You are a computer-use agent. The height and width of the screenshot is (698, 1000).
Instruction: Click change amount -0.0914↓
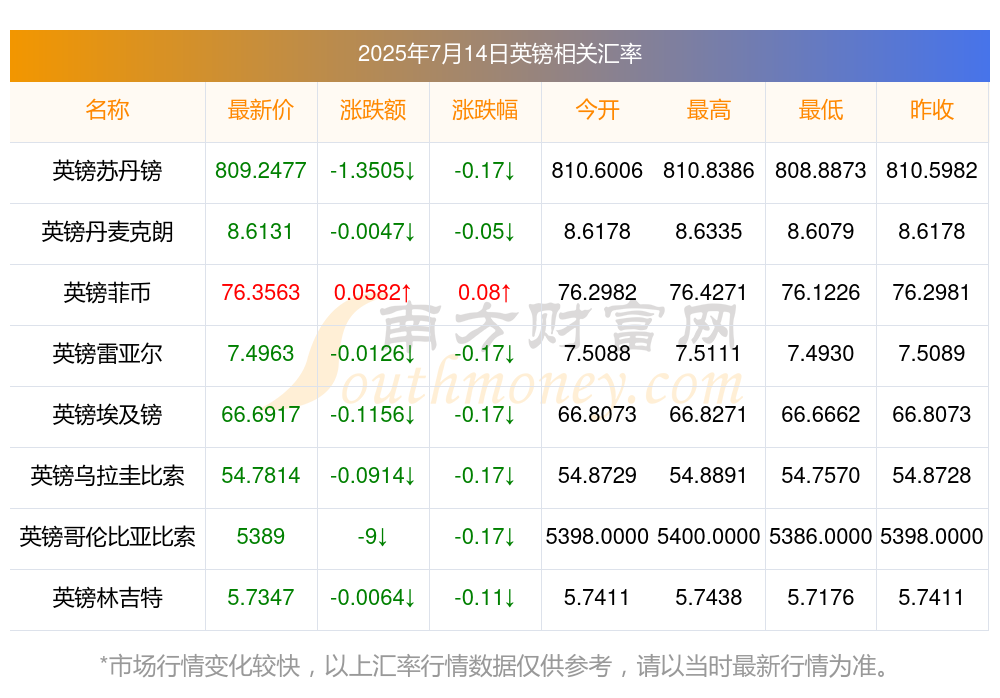tap(372, 475)
